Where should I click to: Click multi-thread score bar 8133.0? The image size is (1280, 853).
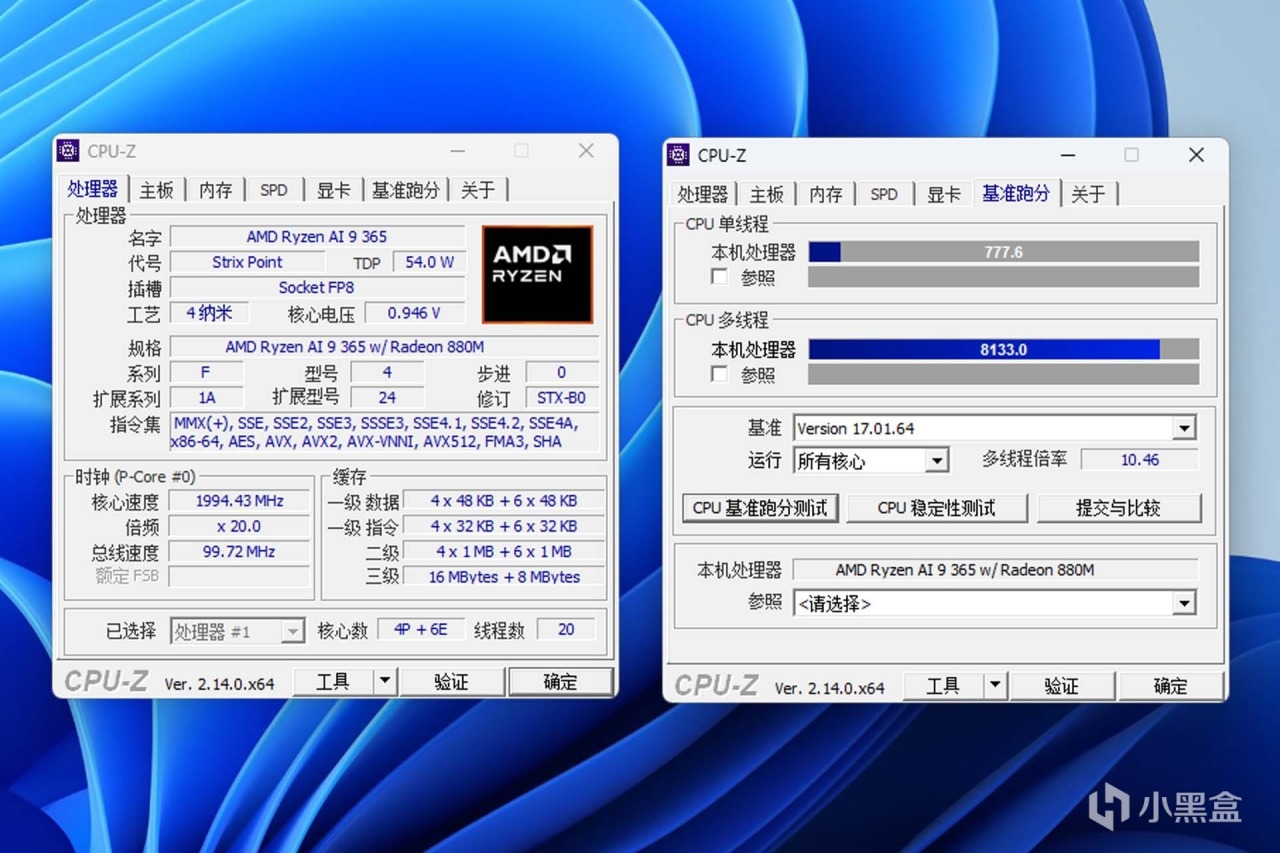[1003, 349]
